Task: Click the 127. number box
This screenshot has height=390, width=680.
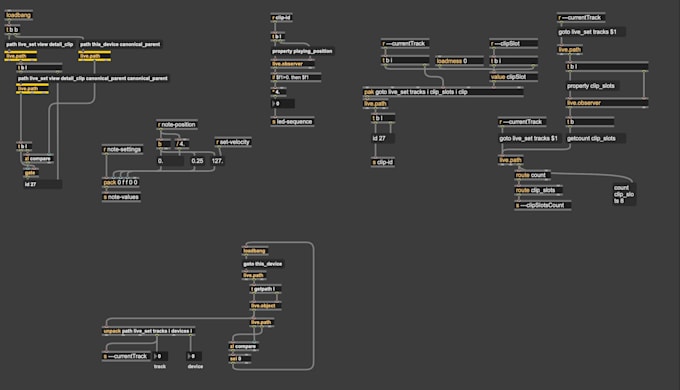Action: pos(218,161)
